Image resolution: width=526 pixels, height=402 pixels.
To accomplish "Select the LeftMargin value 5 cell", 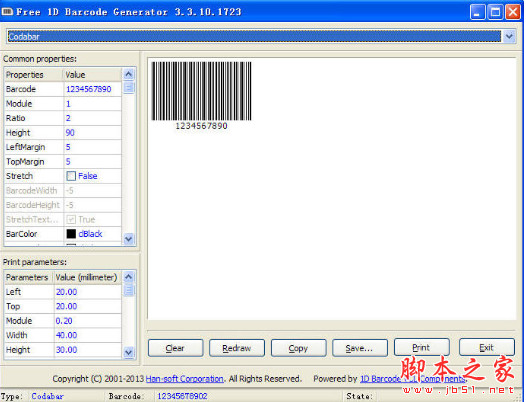I will point(92,147).
